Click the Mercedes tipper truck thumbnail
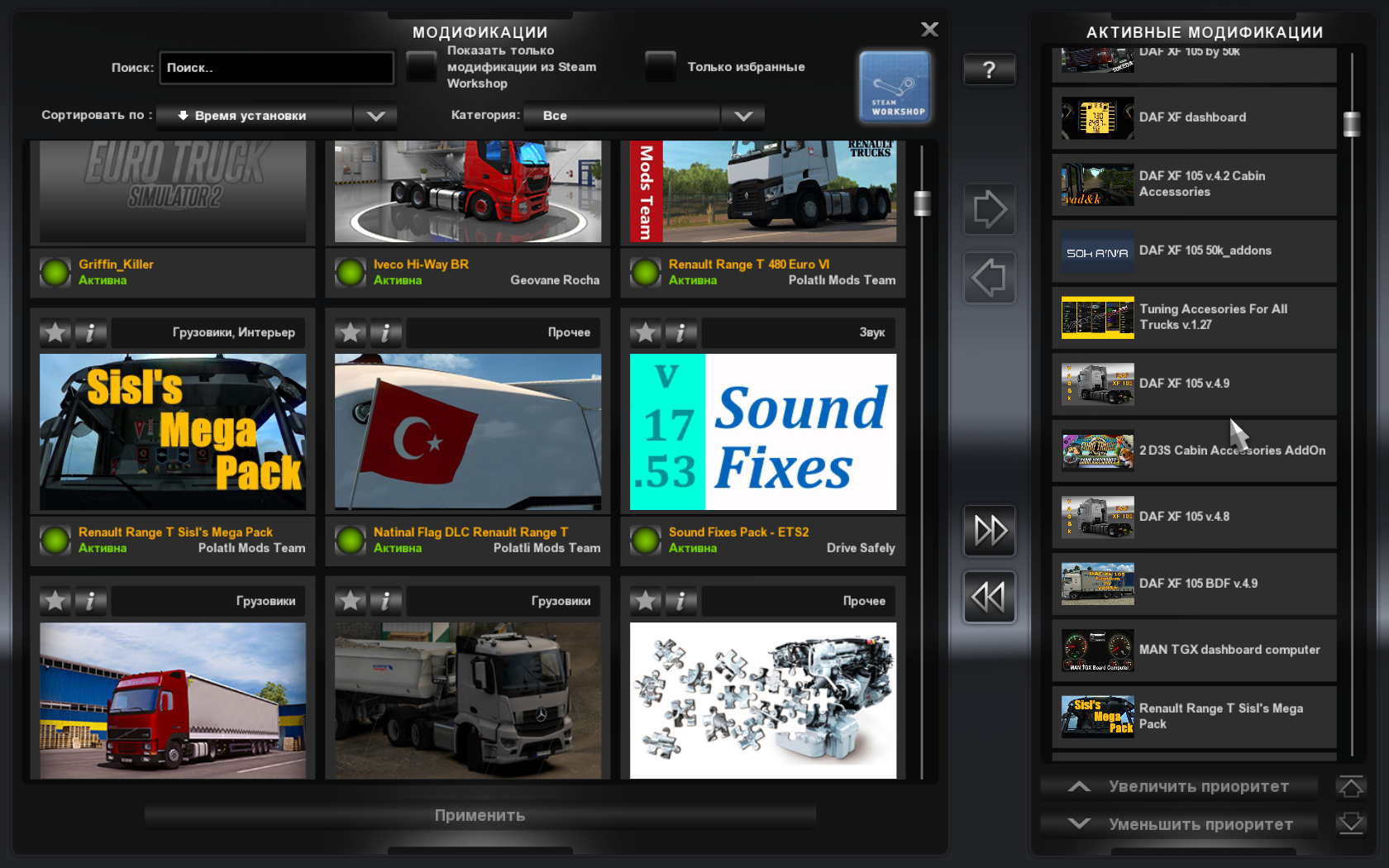The height and width of the screenshot is (868, 1389). [468, 701]
